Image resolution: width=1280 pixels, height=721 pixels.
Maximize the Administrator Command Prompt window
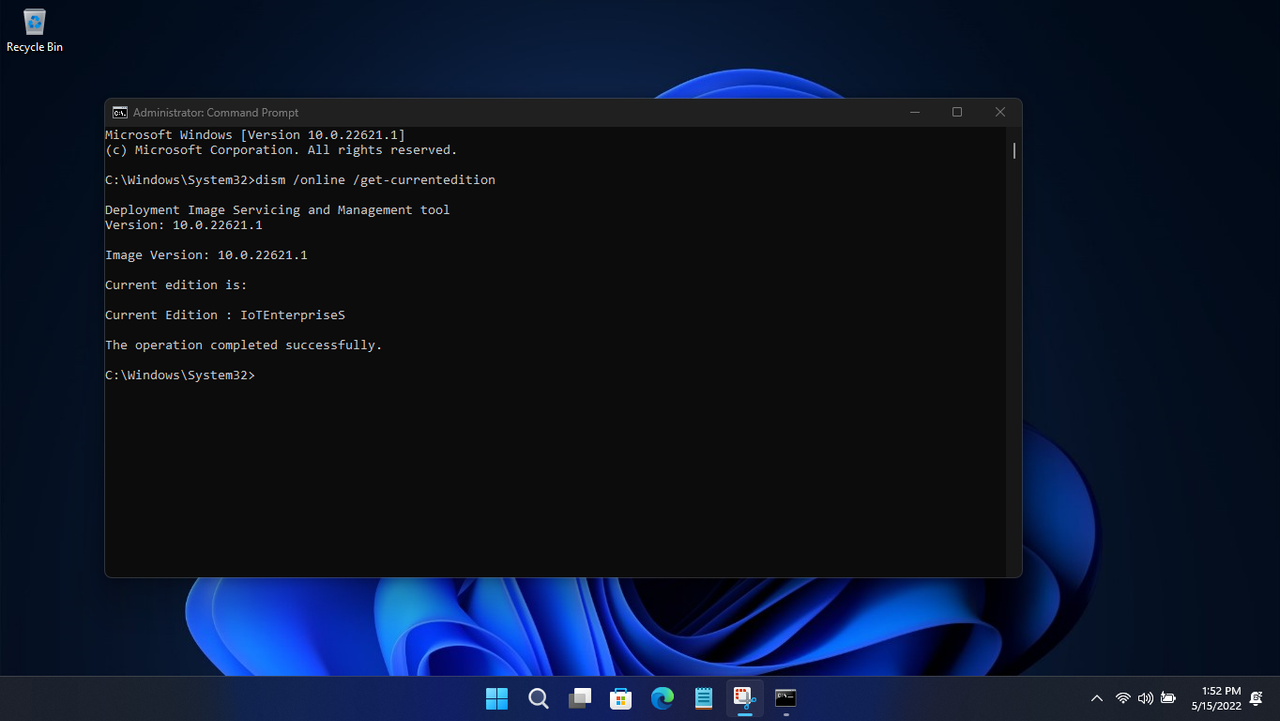957,112
